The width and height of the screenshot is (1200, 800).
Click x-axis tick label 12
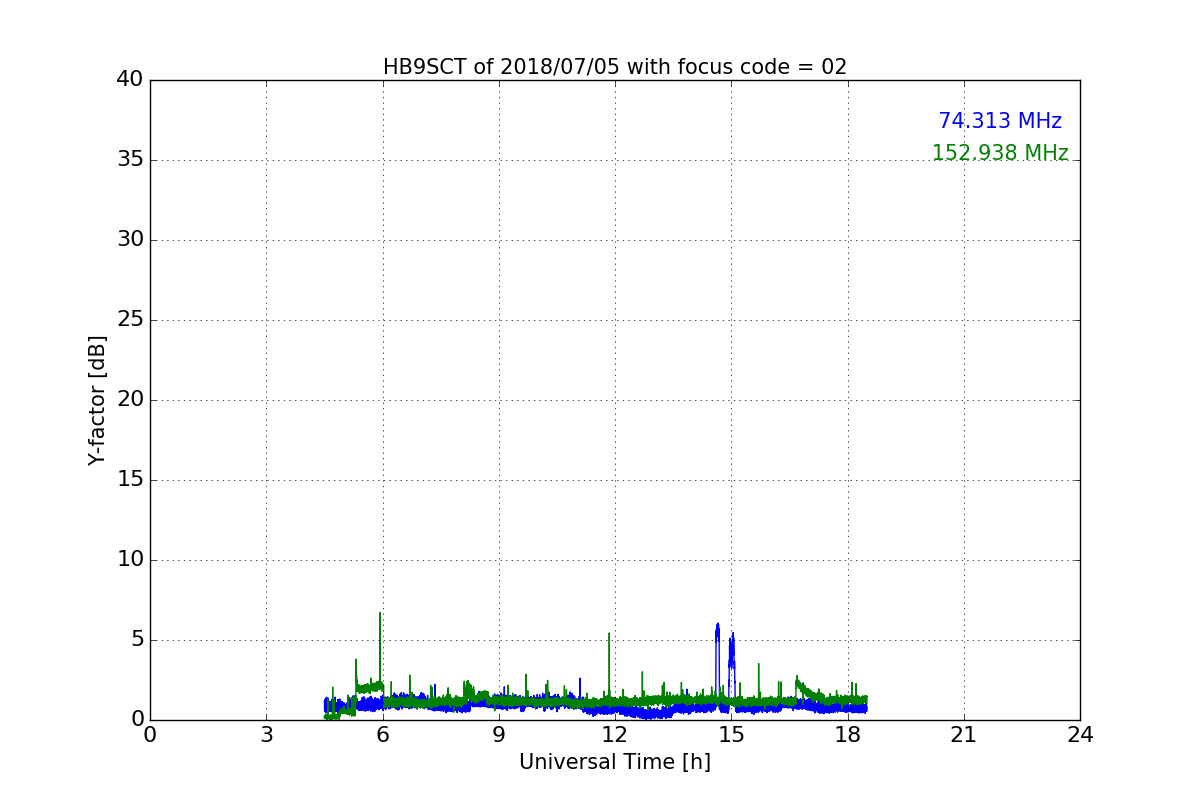point(615,734)
